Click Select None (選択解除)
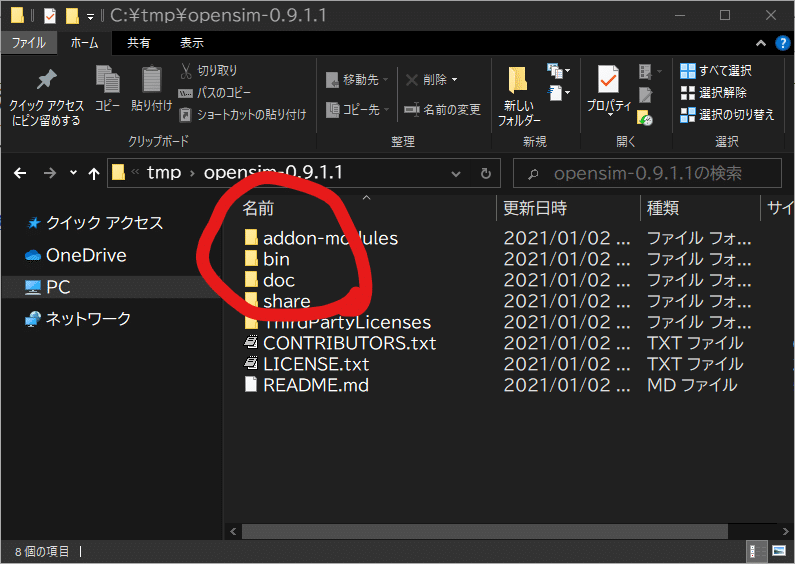Viewport: 795px width, 564px height. point(713,93)
